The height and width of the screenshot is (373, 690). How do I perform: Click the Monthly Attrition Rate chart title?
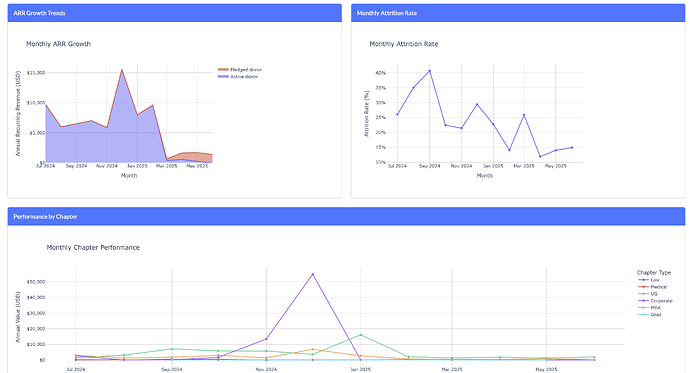(404, 44)
